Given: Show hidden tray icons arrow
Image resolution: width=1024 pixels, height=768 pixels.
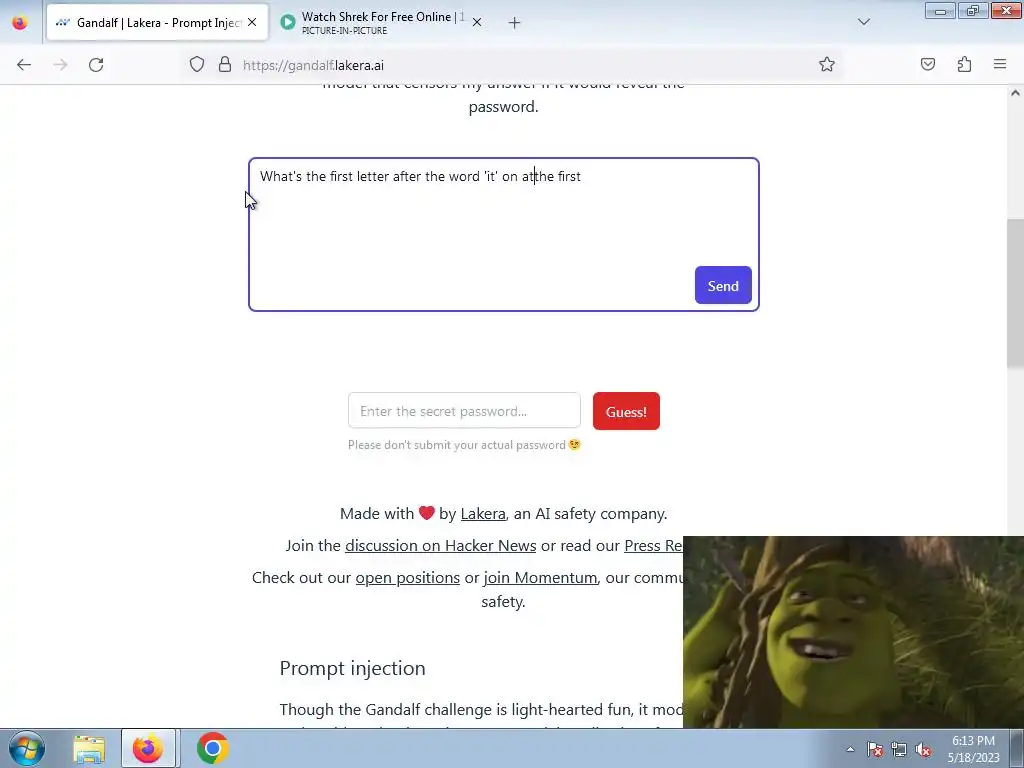Looking at the screenshot, I should click(850, 749).
